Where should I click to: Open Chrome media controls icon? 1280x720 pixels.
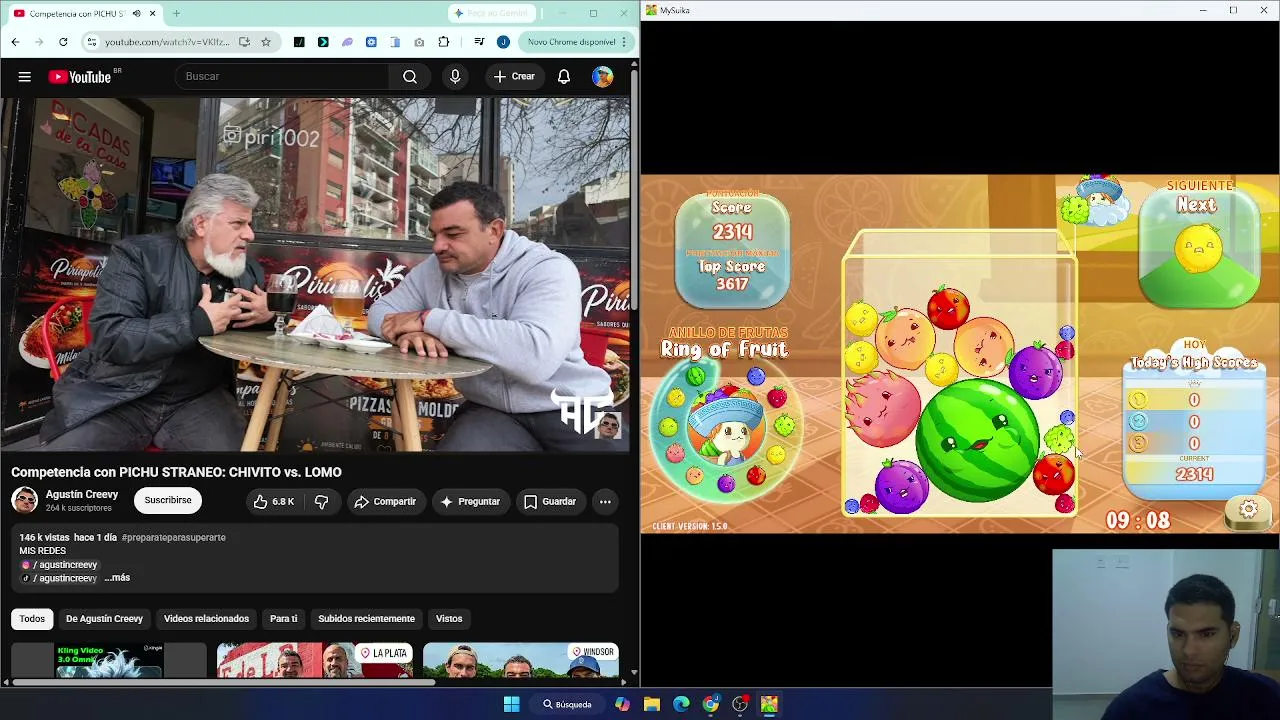tap(479, 42)
